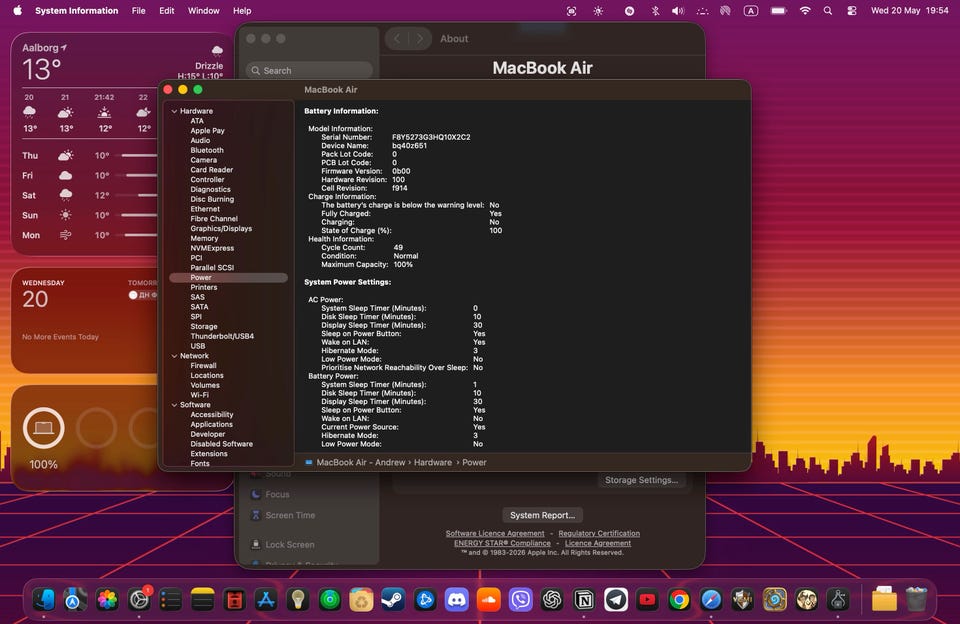Open the Photos app in the dock
The width and height of the screenshot is (960, 624).
click(x=107, y=600)
